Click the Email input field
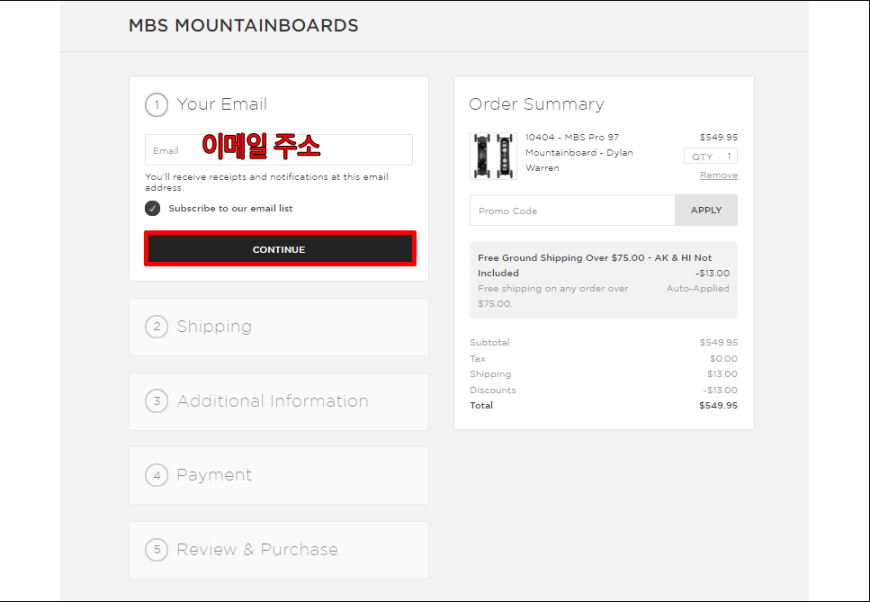 pos(279,150)
